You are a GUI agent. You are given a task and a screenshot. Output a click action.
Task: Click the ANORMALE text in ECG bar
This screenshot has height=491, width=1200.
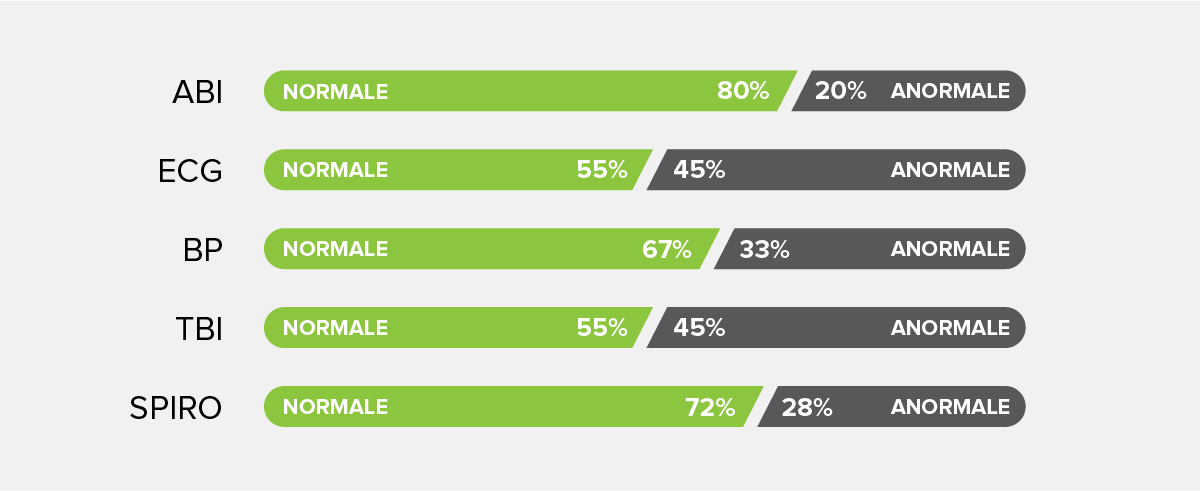950,171
